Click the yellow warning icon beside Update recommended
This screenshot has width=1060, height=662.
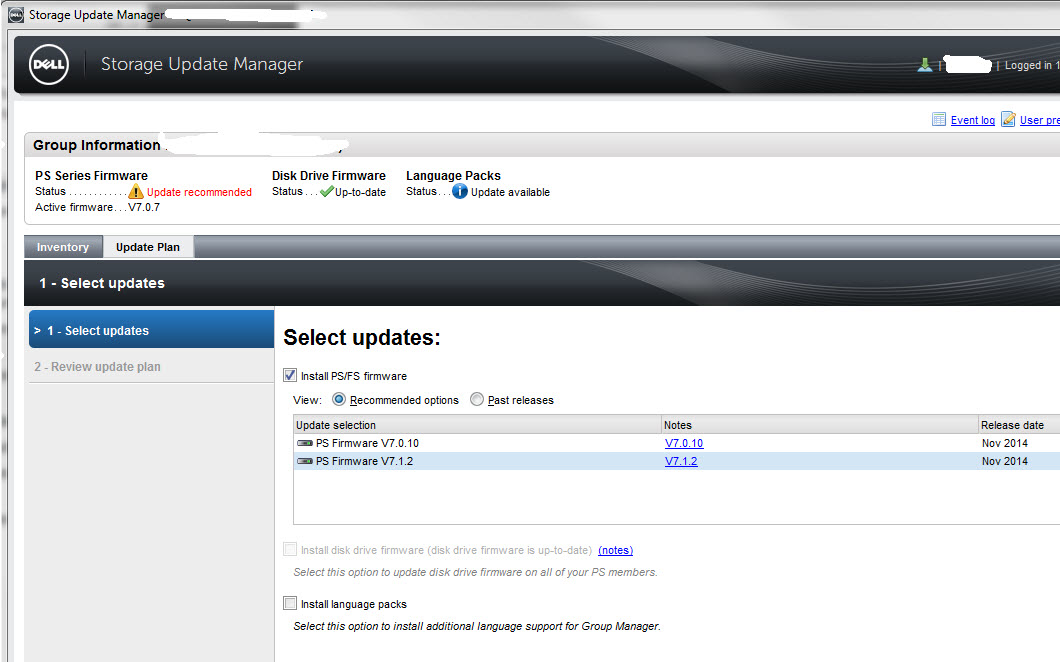tap(136, 191)
